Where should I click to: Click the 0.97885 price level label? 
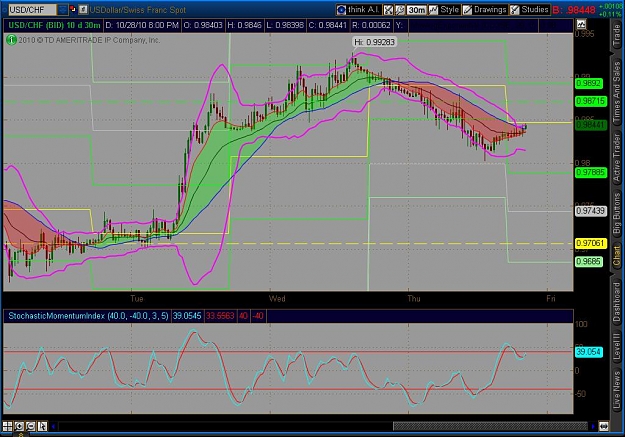[591, 172]
